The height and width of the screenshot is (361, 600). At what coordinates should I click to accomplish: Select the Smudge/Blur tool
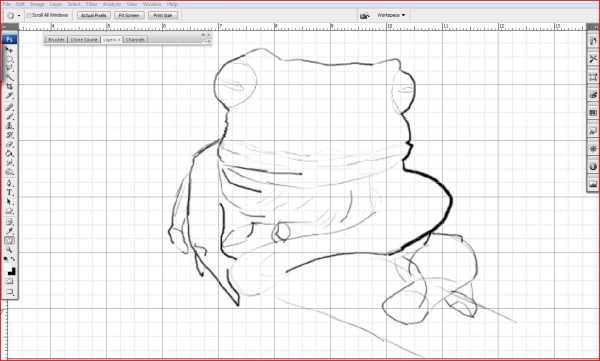click(x=9, y=163)
